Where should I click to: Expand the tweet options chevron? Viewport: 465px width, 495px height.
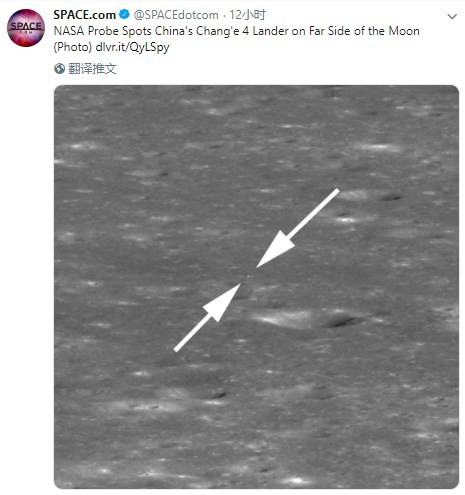pos(452,16)
